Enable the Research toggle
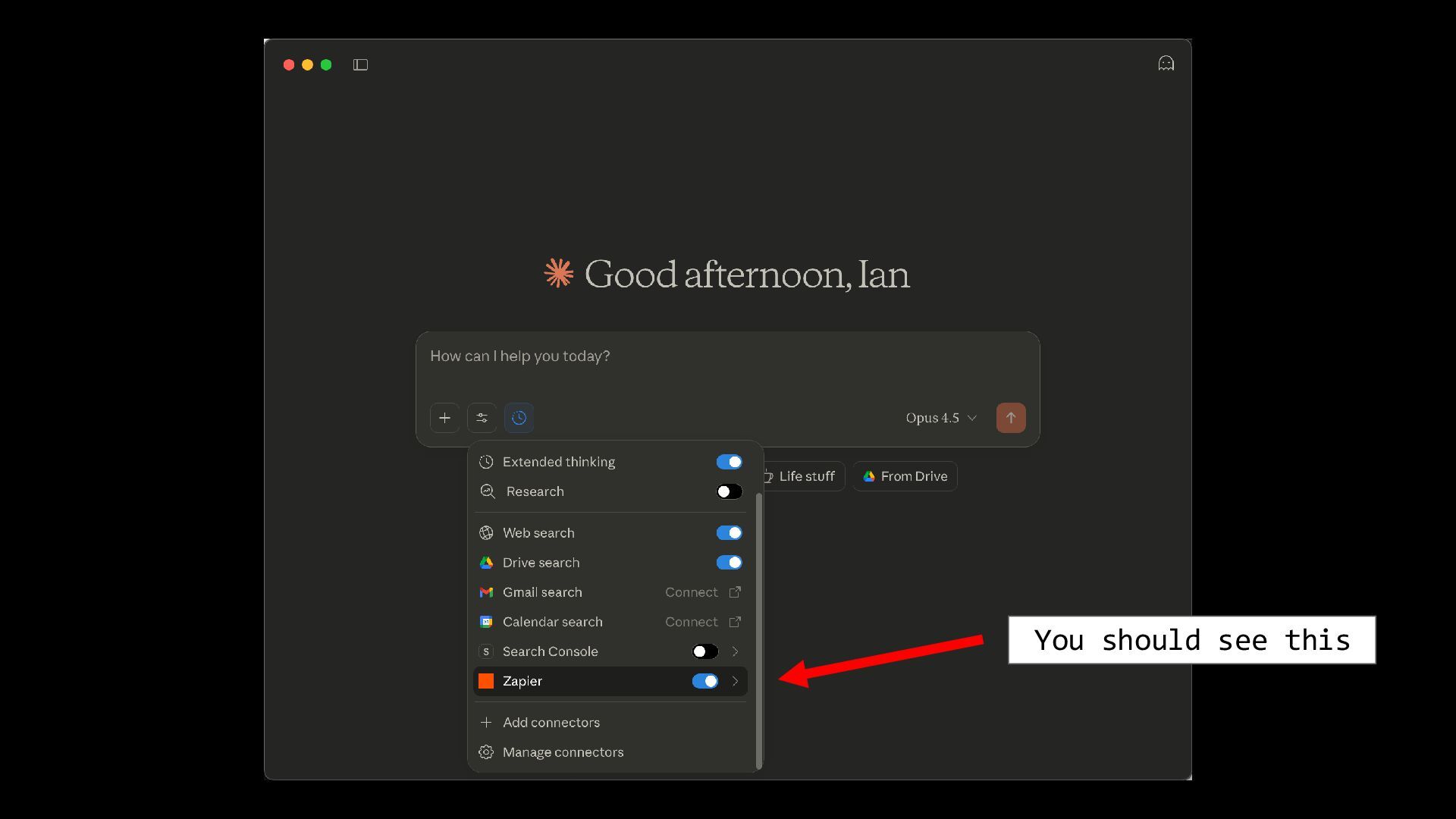This screenshot has height=819, width=1456. (x=729, y=491)
